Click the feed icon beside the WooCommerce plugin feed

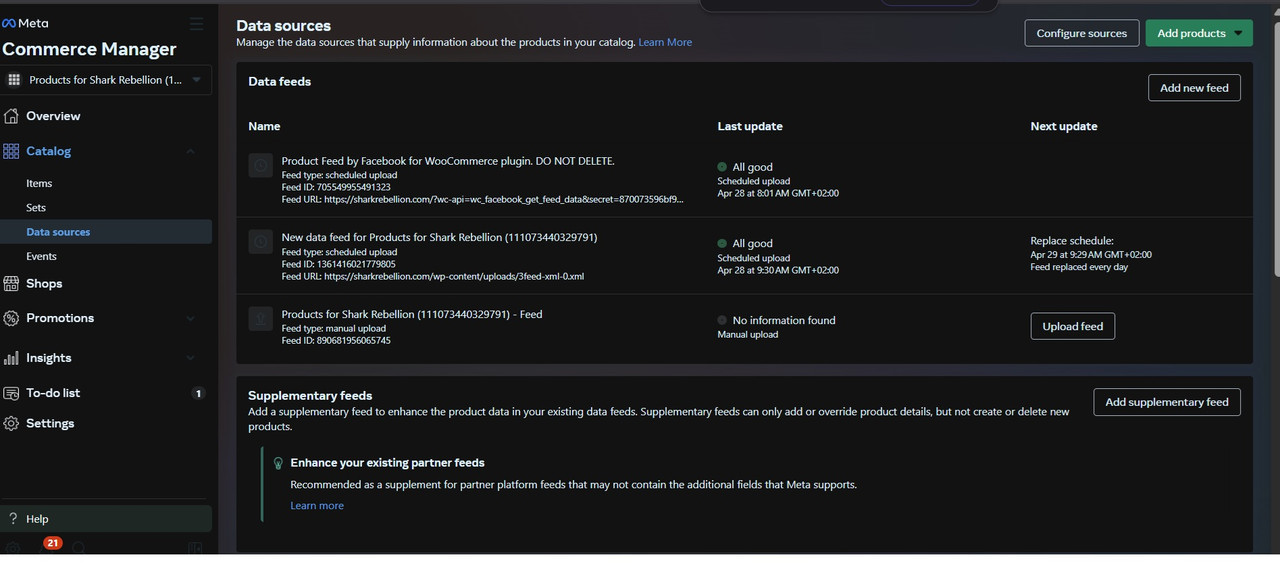tap(260, 166)
